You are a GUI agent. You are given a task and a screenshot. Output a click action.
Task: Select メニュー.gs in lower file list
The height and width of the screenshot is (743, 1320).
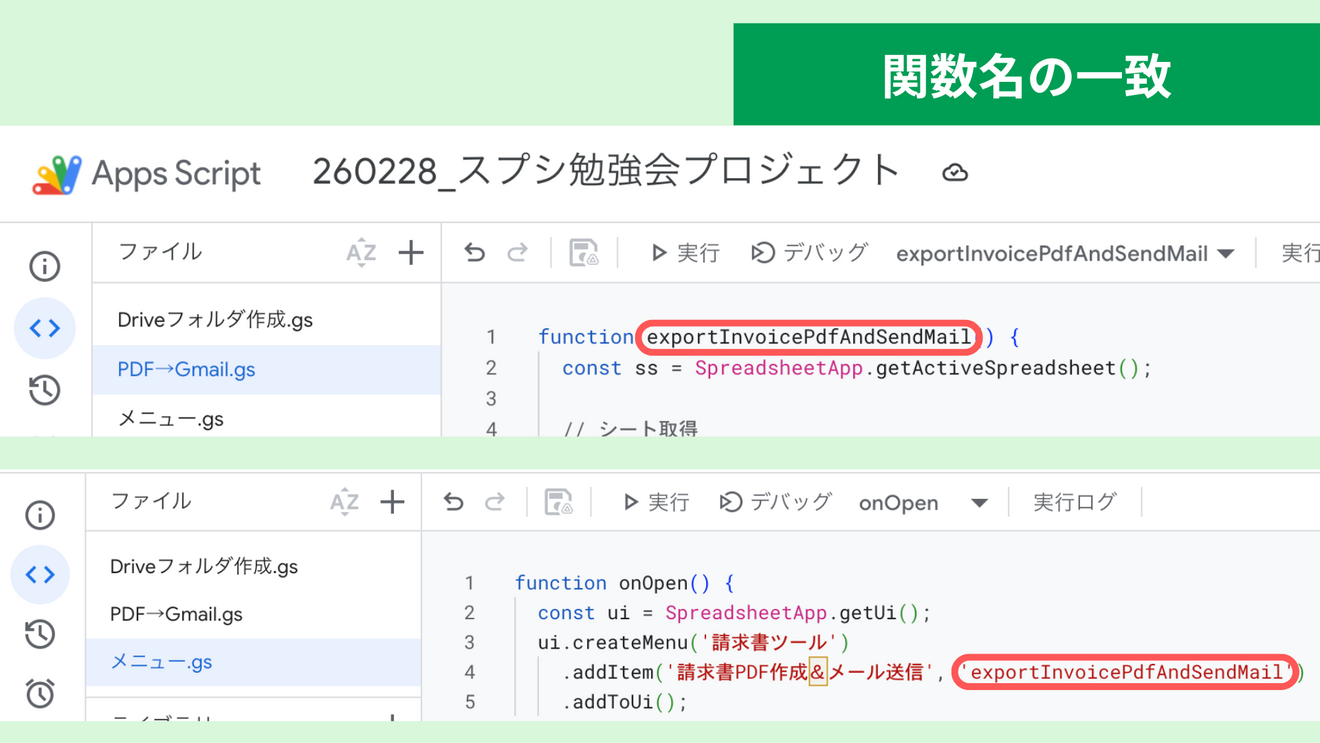[253, 662]
